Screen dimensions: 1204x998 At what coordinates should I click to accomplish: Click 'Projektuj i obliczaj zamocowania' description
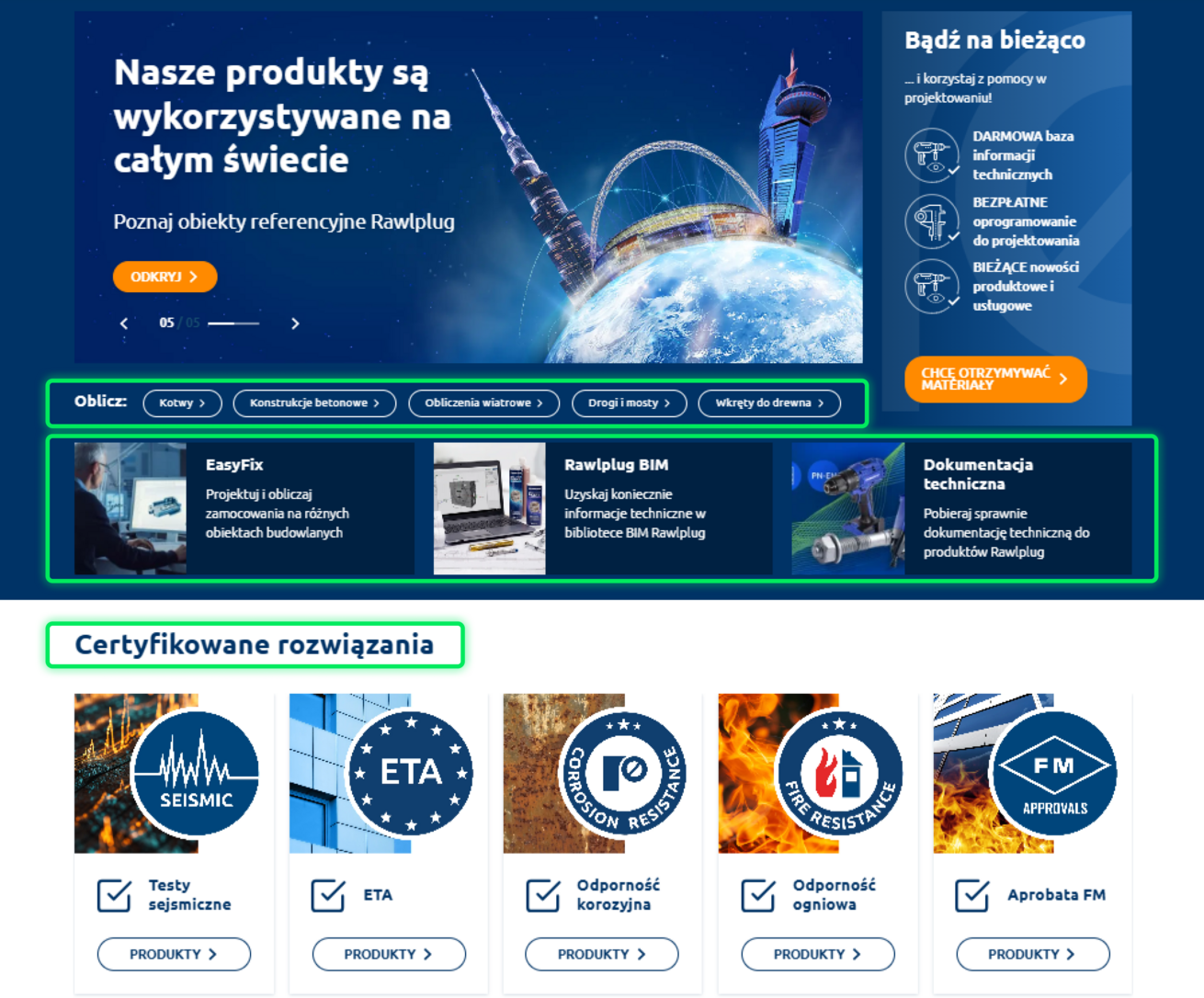point(278,514)
